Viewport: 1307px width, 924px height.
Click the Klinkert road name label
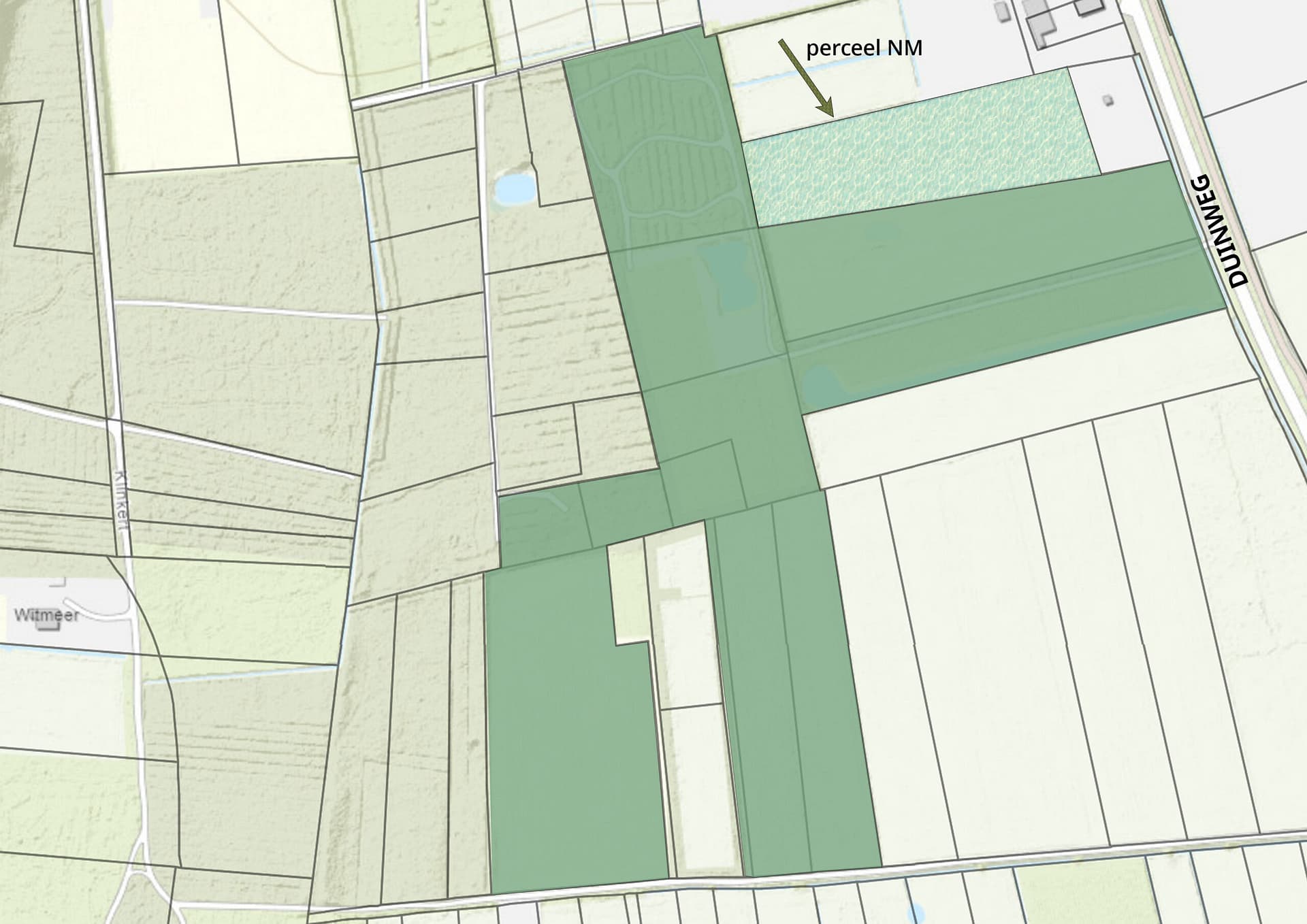123,501
